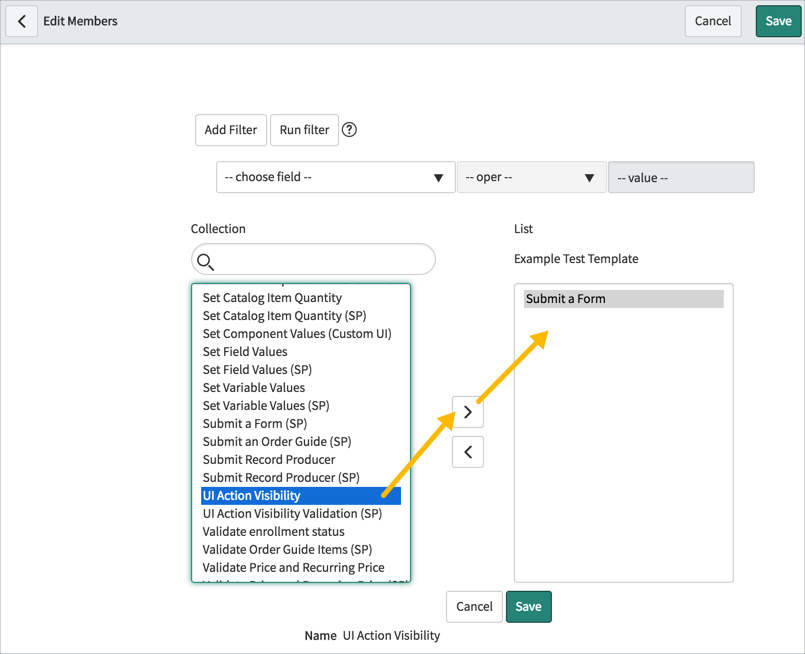
Task: Save changes with the top Save button
Action: (778, 20)
